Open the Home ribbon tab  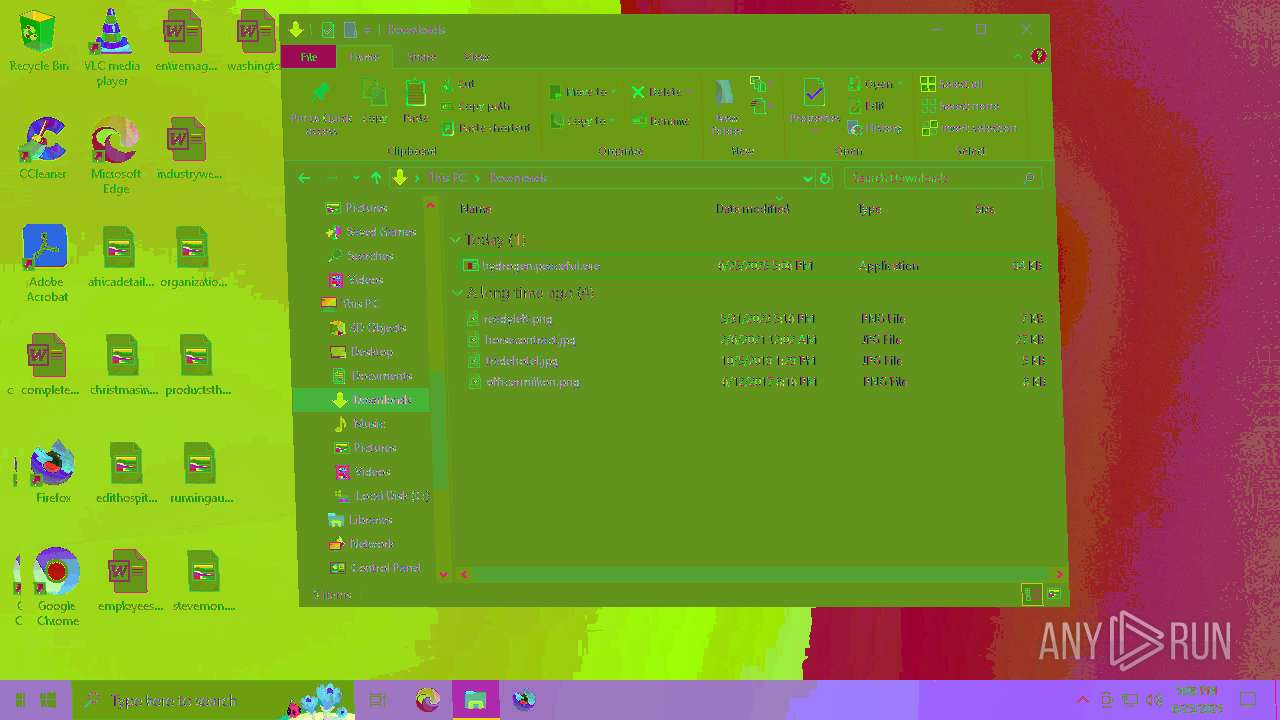click(x=364, y=57)
